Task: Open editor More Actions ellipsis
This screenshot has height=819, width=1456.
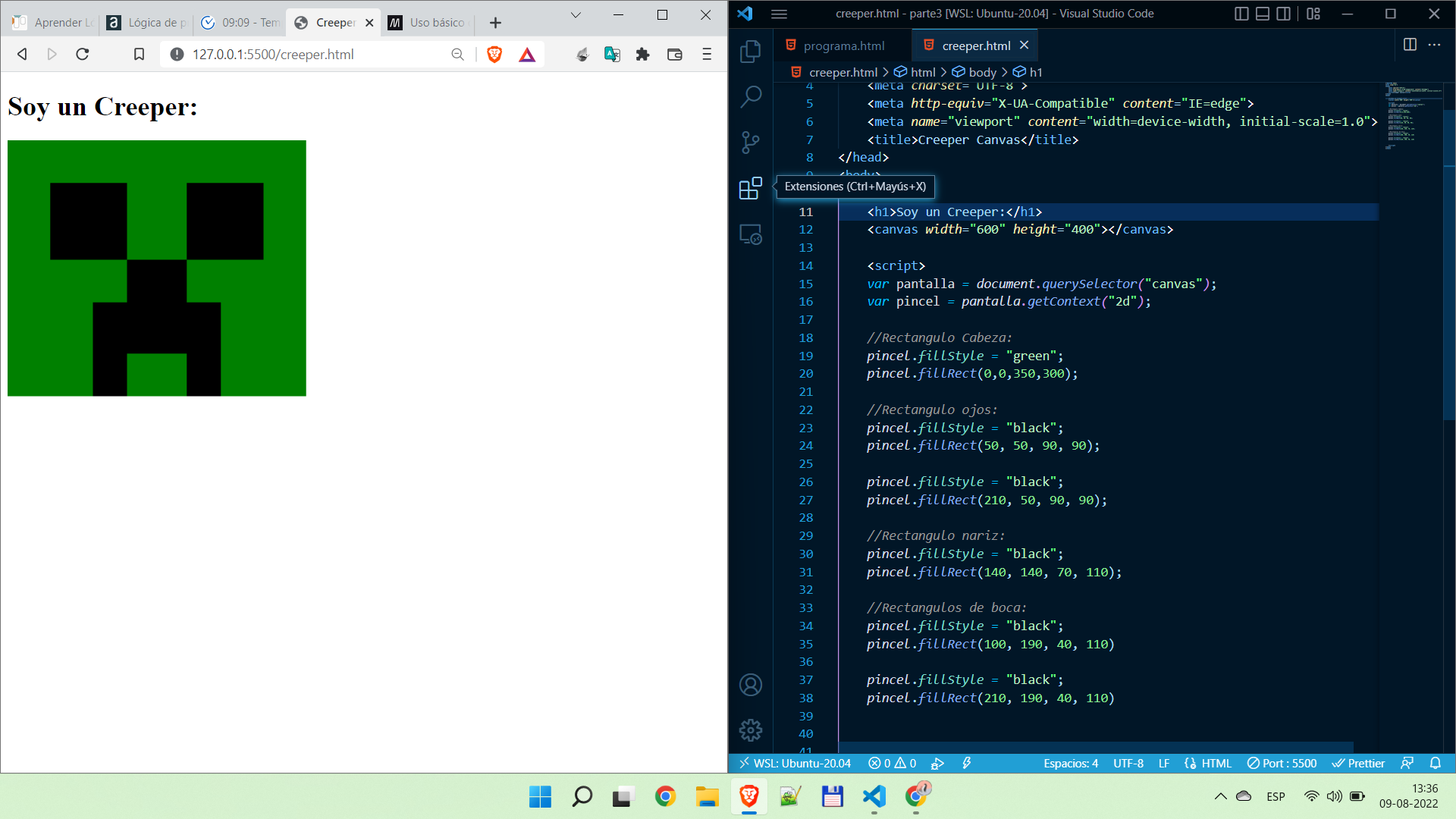Action: click(x=1434, y=45)
